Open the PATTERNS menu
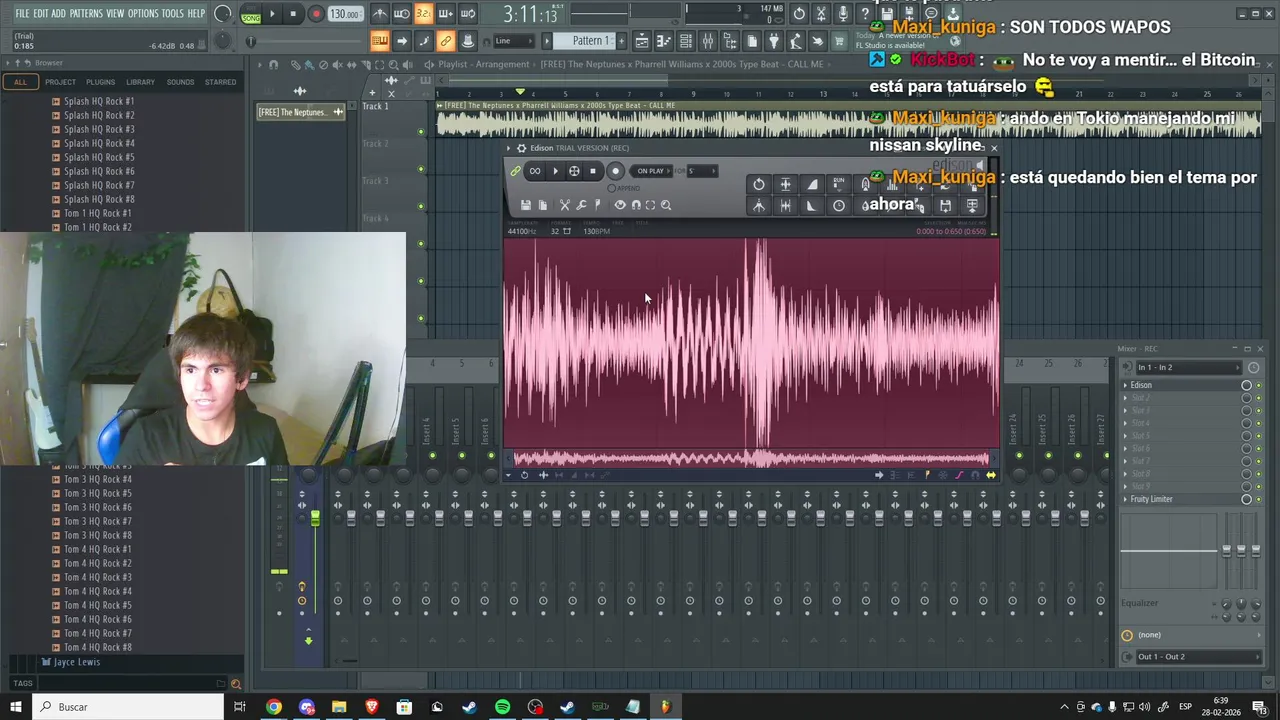Image resolution: width=1280 pixels, height=720 pixels. pos(86,14)
